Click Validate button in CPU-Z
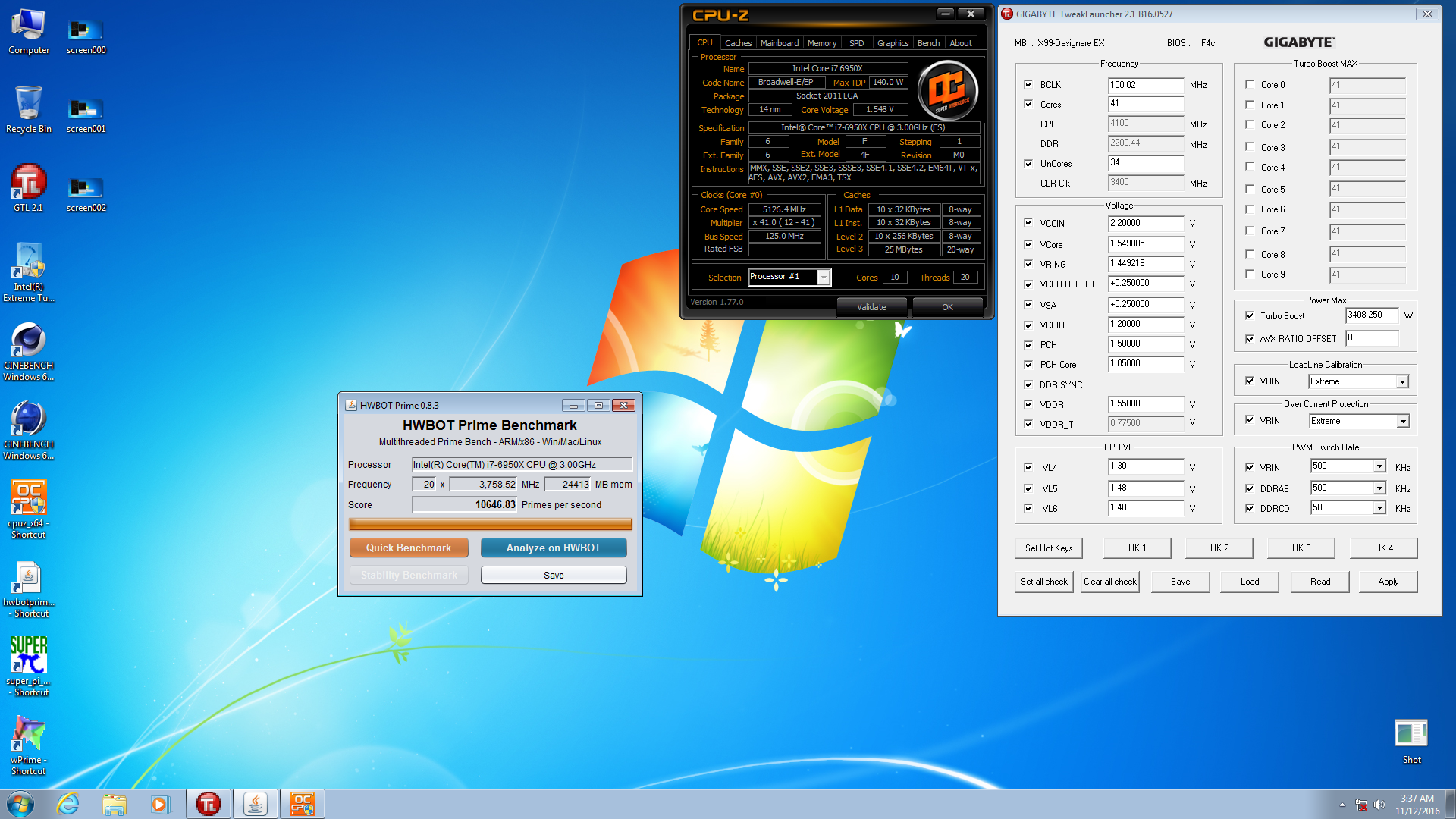This screenshot has width=1456, height=819. (x=871, y=307)
